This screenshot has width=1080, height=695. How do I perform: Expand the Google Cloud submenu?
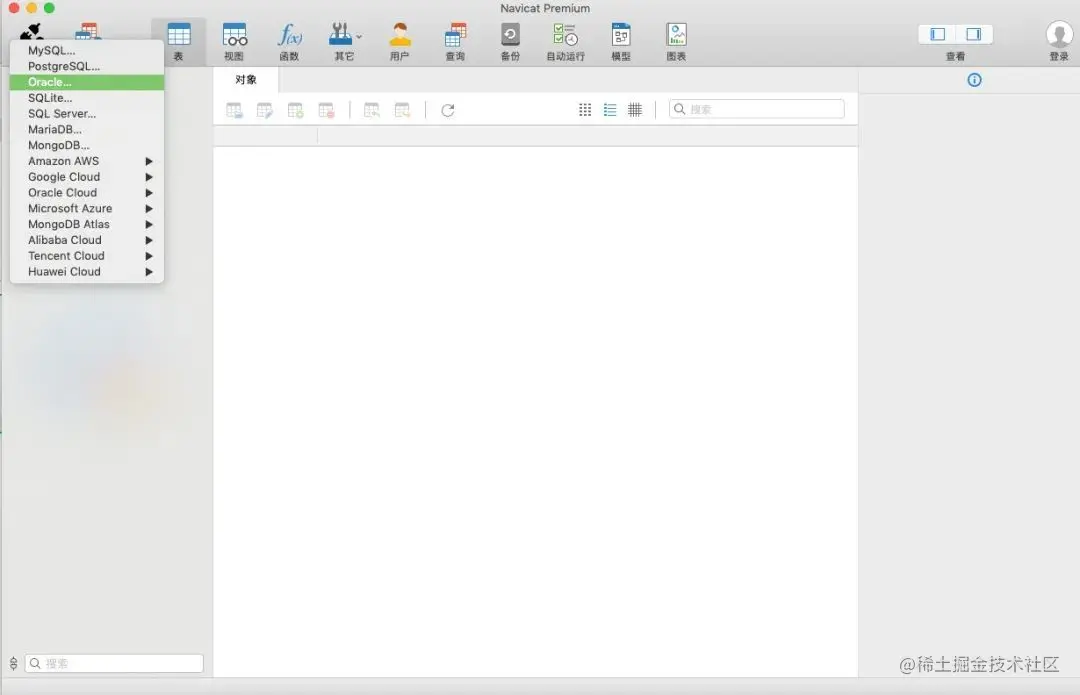pos(87,177)
